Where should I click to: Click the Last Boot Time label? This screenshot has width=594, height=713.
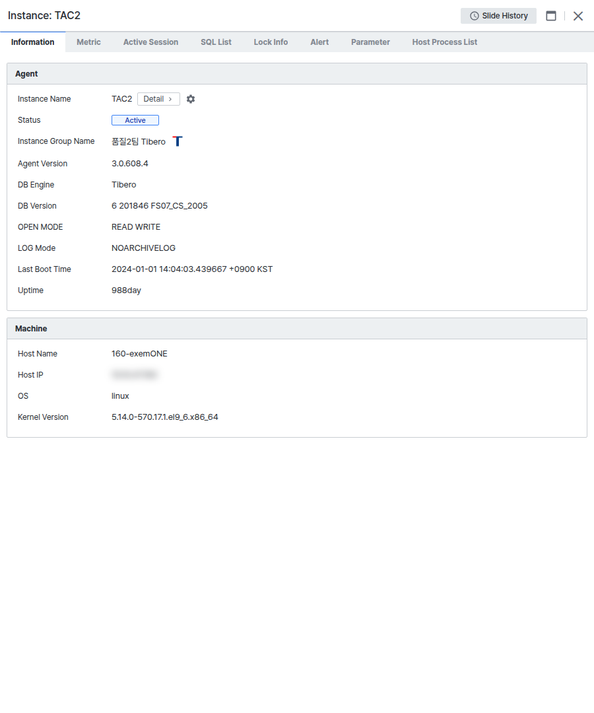pos(44,269)
